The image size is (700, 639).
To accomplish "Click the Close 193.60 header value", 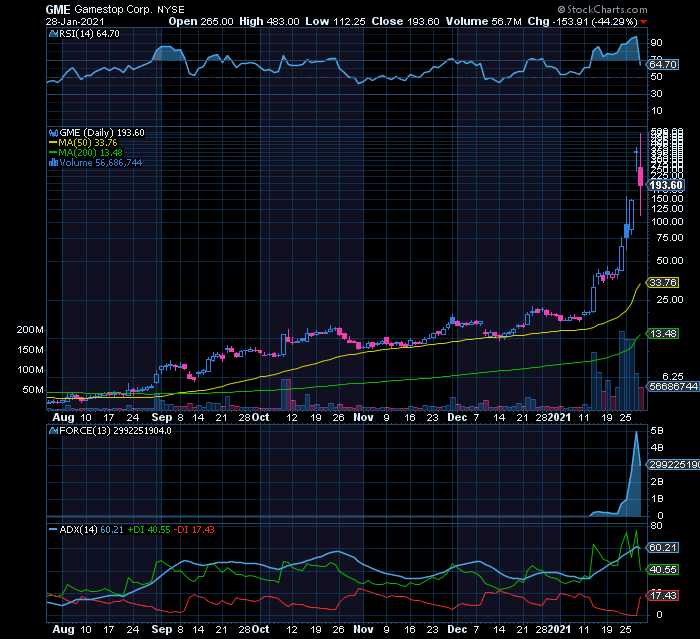I will point(405,21).
